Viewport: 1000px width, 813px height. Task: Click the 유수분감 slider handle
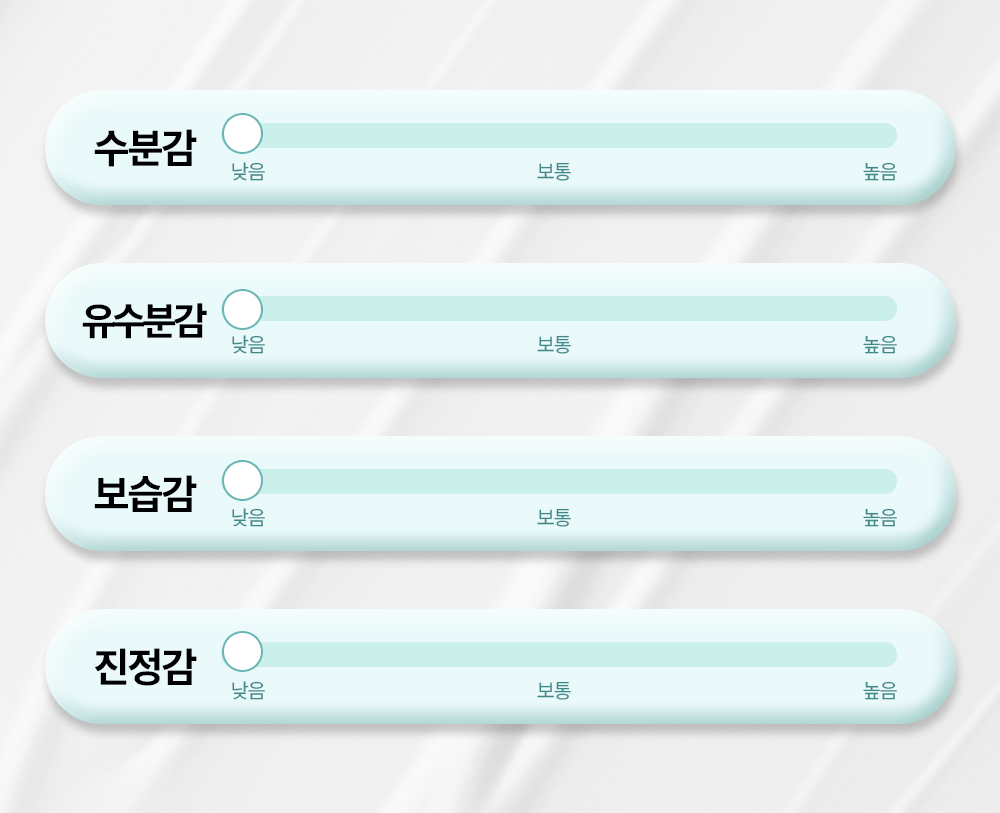[x=242, y=309]
